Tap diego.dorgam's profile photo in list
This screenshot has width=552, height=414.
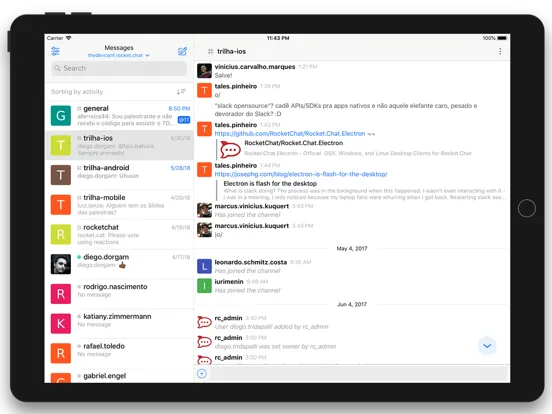(x=61, y=264)
